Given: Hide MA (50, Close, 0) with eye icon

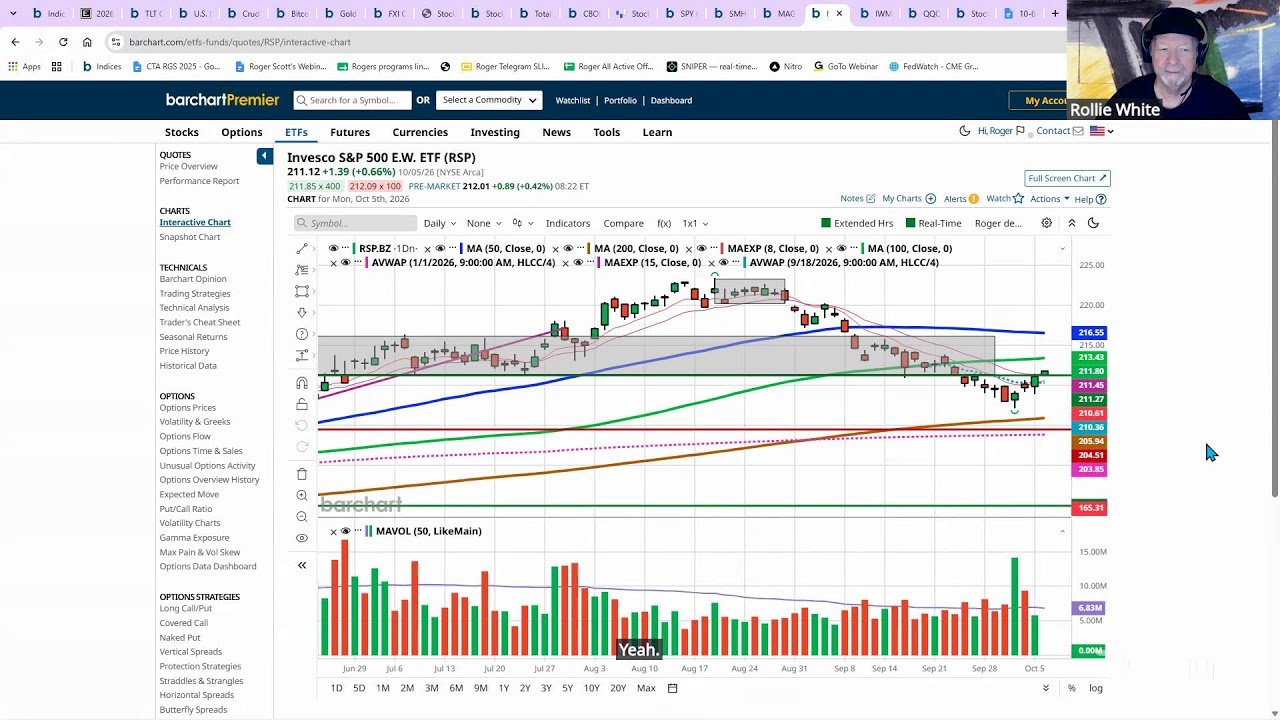Looking at the screenshot, I should click(x=440, y=249).
